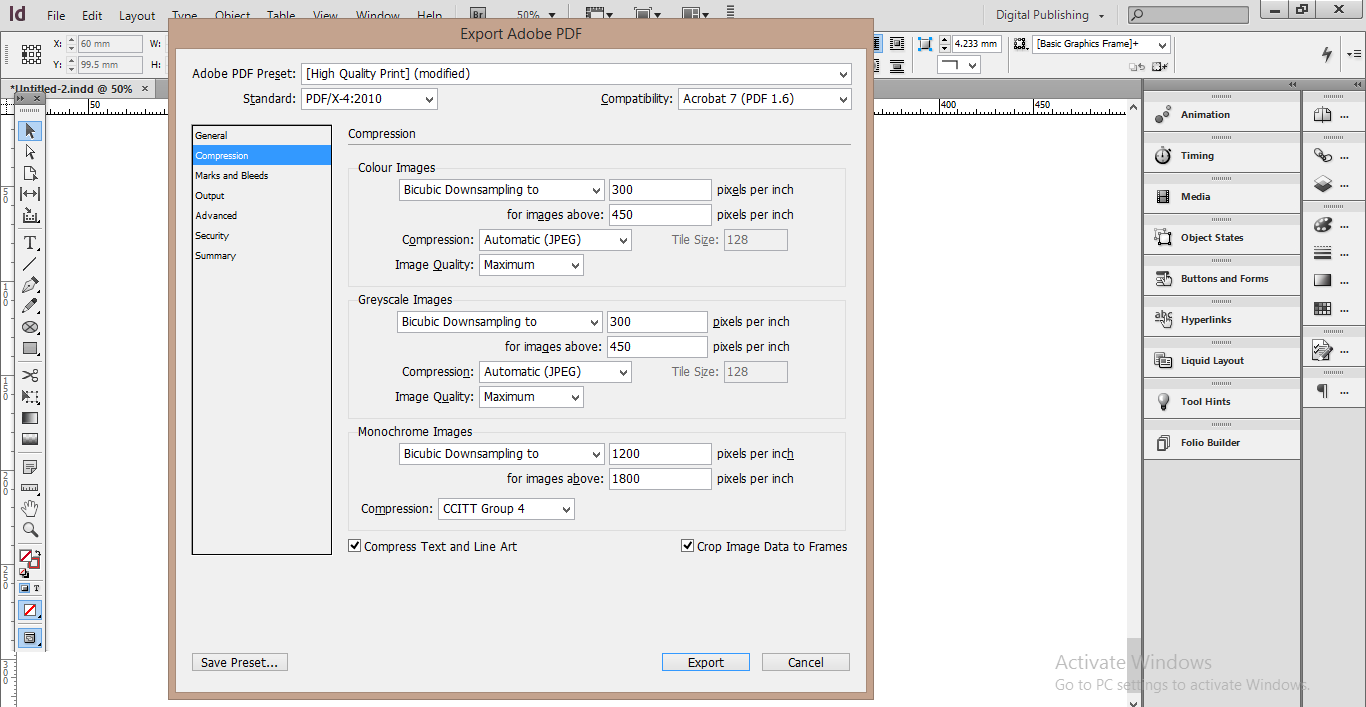This screenshot has width=1366, height=707.
Task: Open the Timing panel
Action: 1221,156
